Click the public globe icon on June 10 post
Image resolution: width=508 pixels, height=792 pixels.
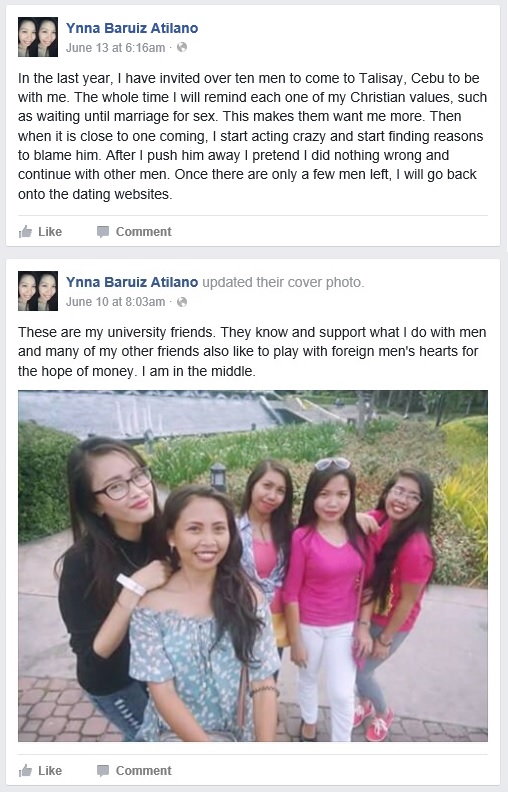(182, 302)
